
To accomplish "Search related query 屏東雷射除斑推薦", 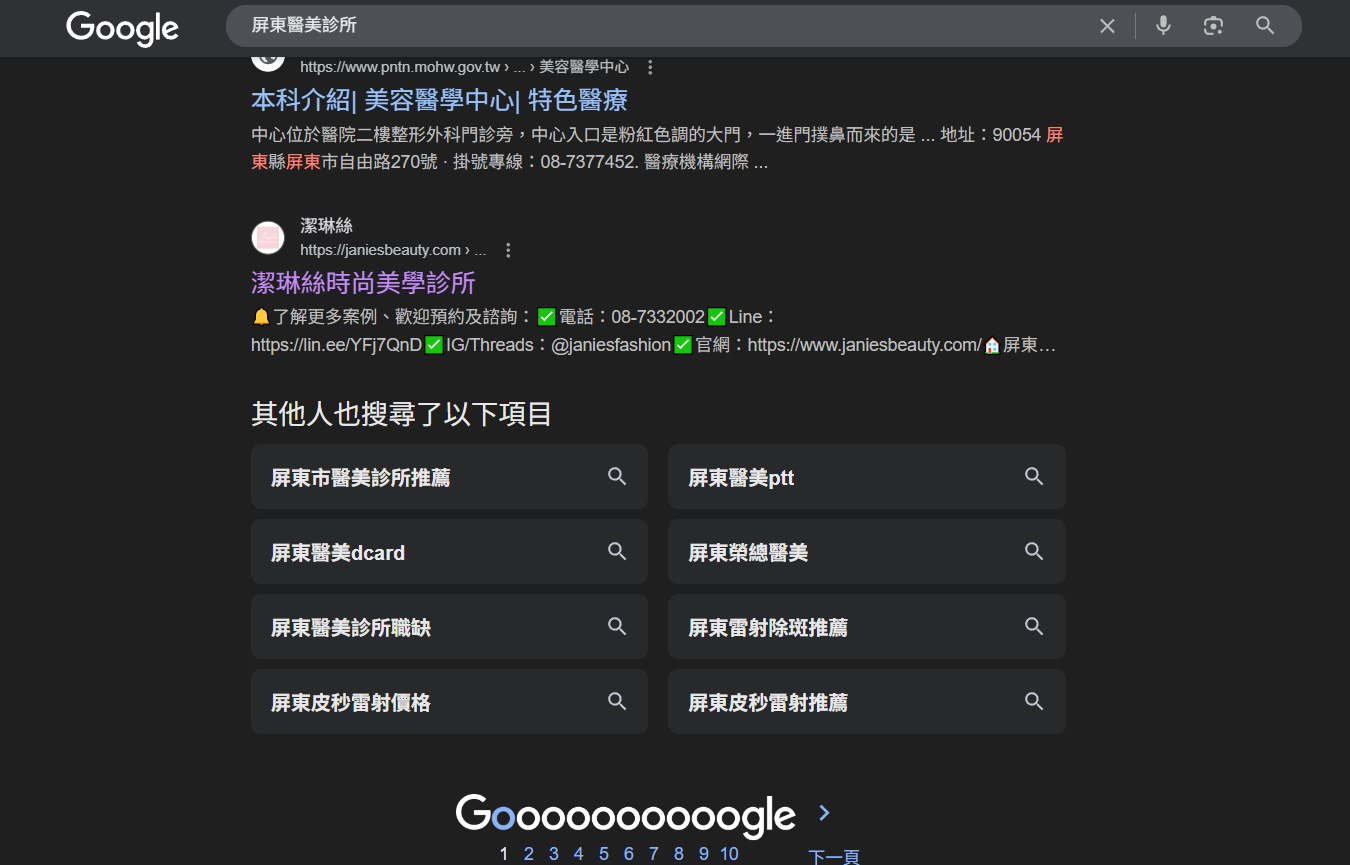I will click(x=866, y=626).
